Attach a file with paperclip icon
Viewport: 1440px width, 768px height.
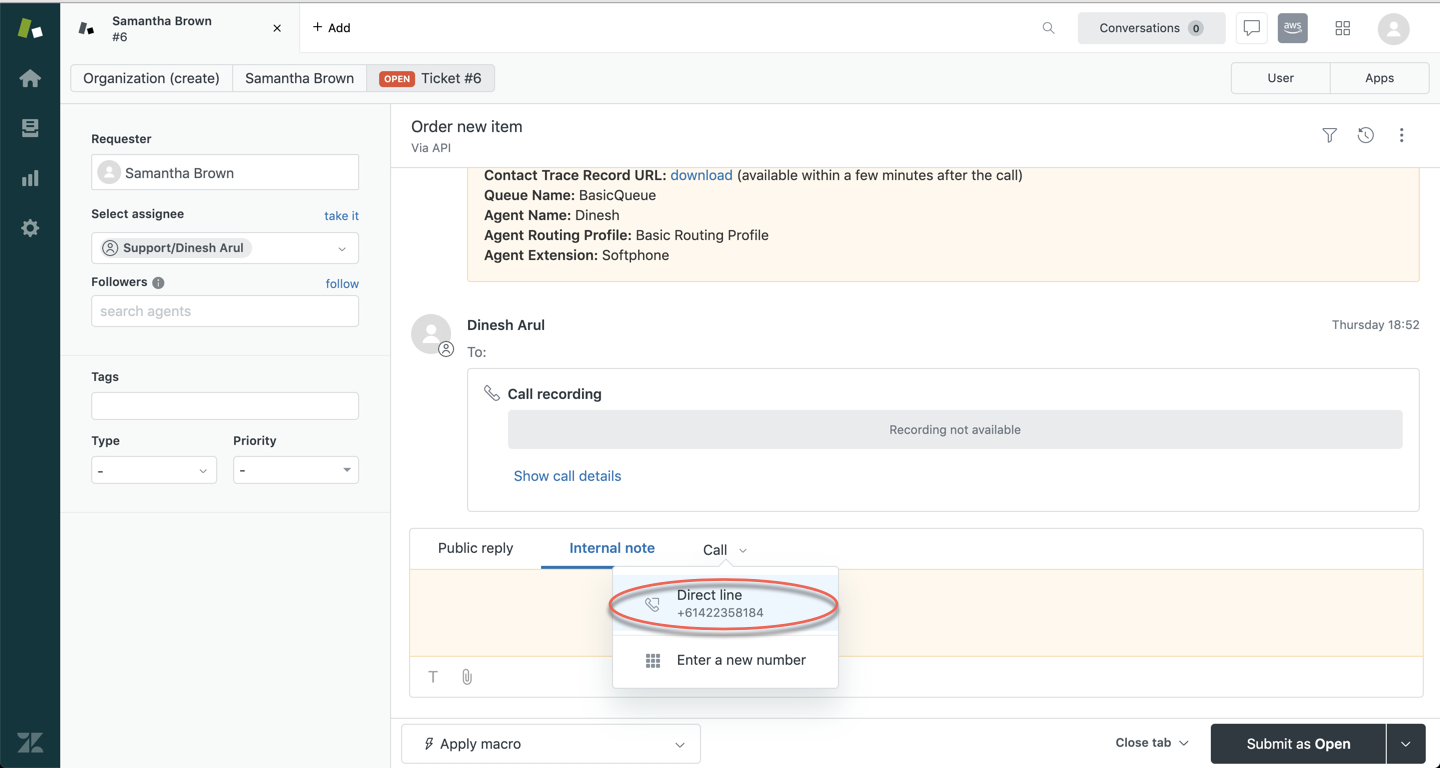[467, 677]
